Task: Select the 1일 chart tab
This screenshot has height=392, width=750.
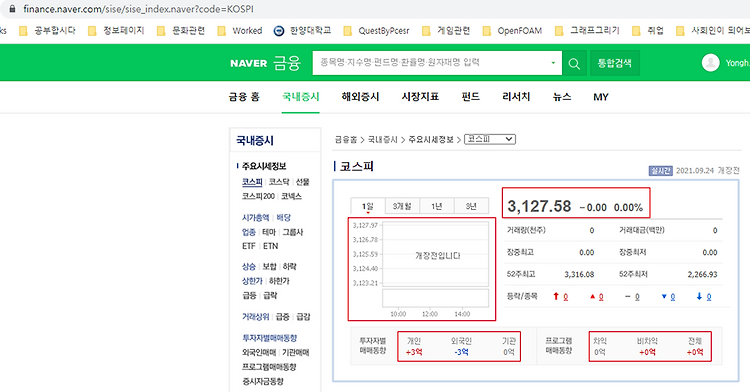Action: click(367, 206)
